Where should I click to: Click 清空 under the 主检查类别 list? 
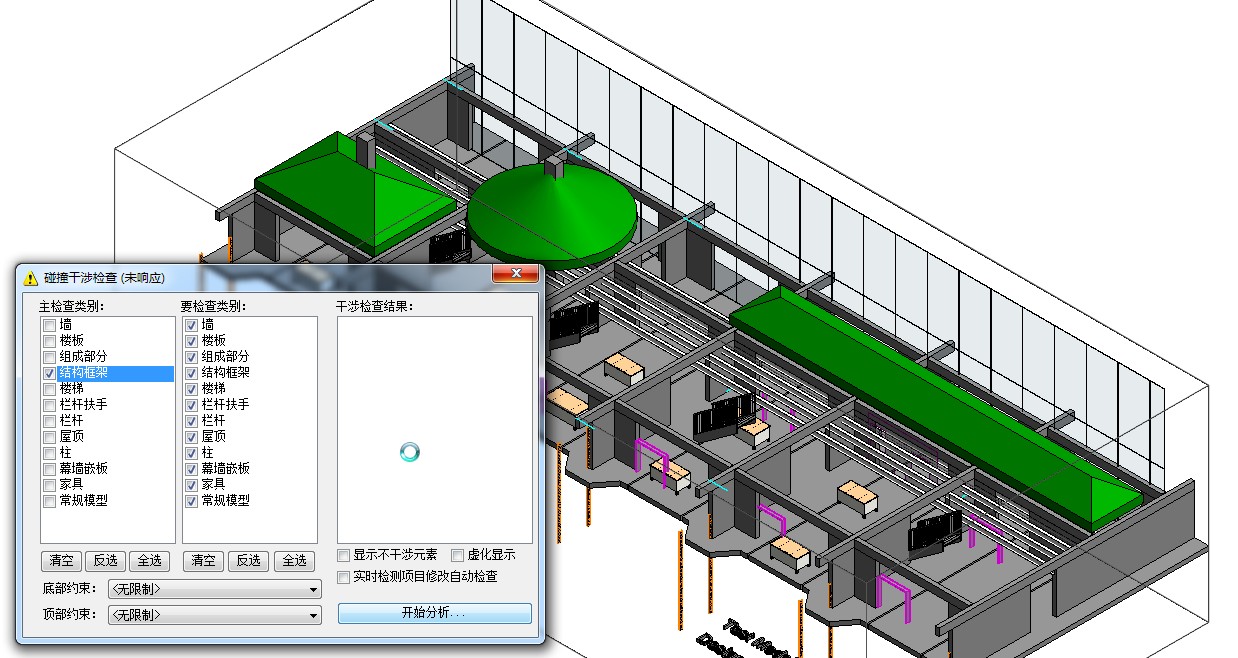61,561
